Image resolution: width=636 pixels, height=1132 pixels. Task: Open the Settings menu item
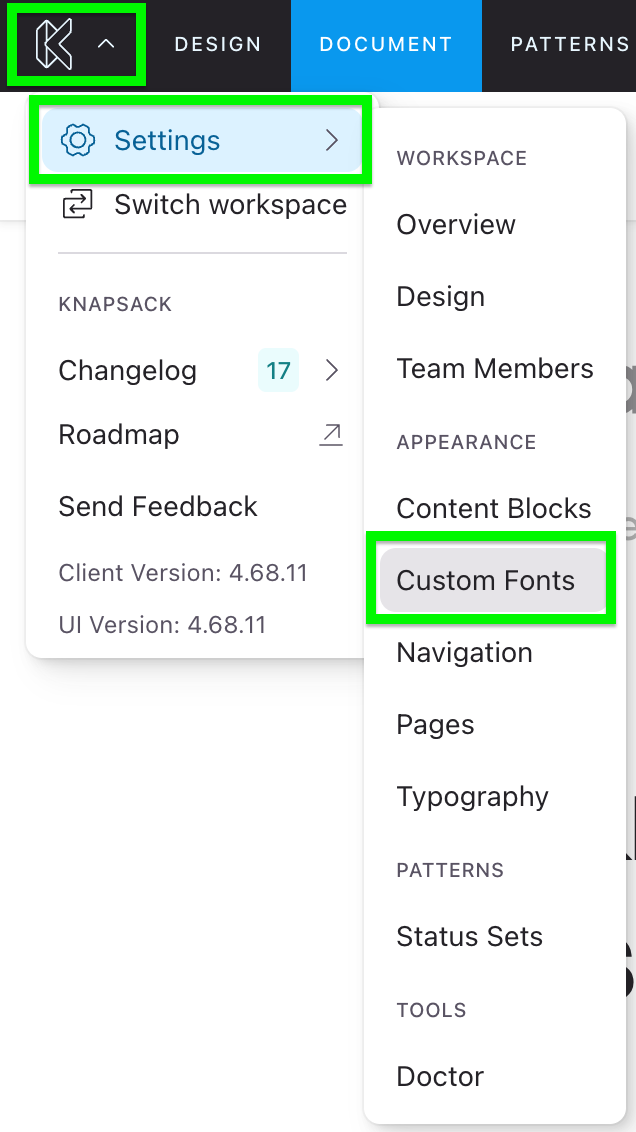pyautogui.click(x=201, y=140)
